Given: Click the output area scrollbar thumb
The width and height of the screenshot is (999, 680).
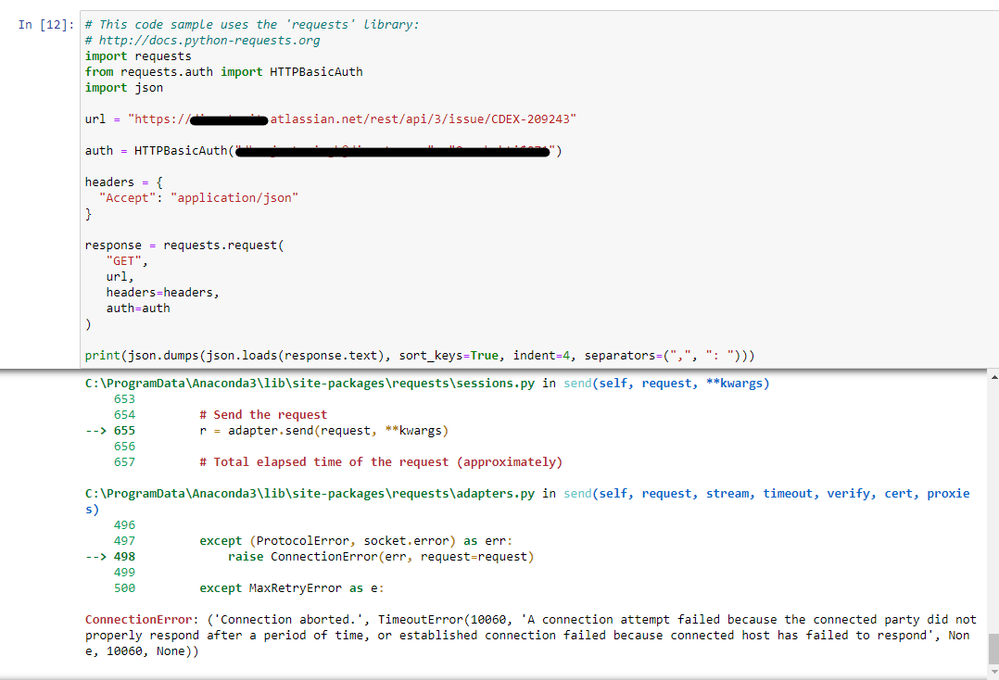Looking at the screenshot, I should pos(993,649).
